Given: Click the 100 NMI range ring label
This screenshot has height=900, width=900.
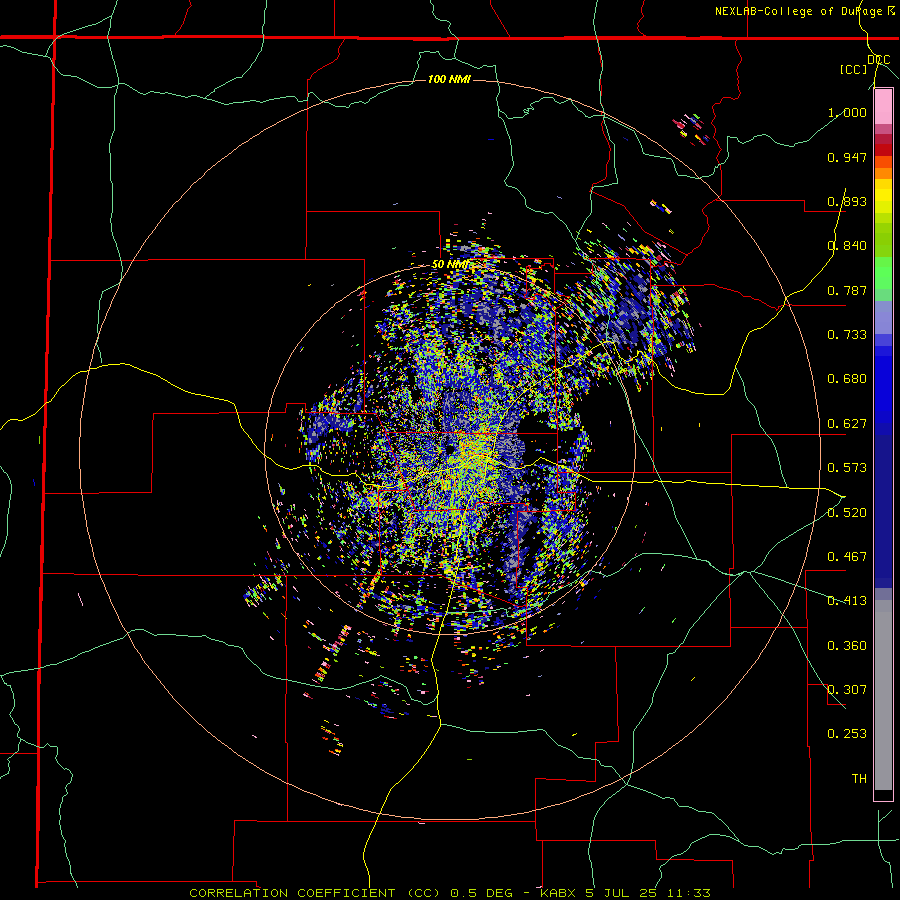Looking at the screenshot, I should (x=449, y=79).
